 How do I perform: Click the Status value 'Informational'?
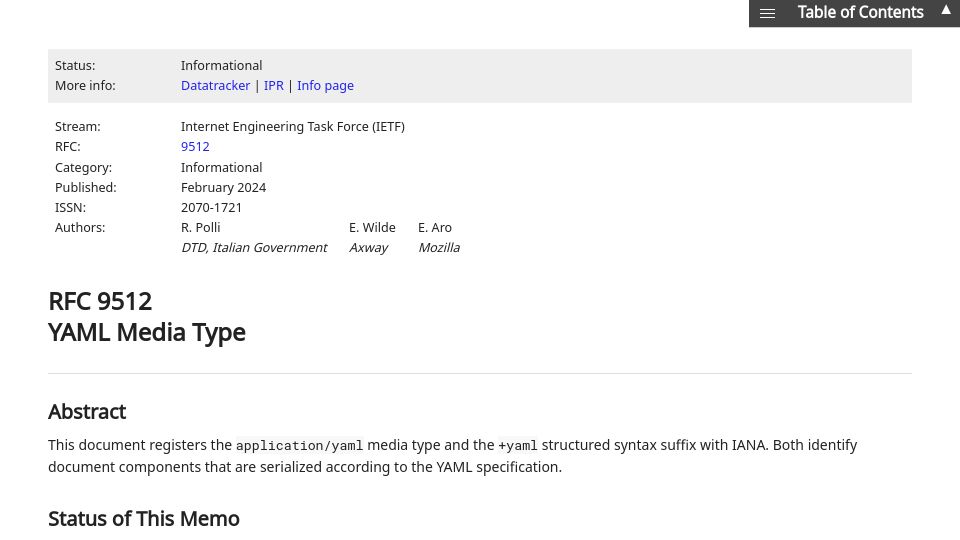tap(221, 66)
